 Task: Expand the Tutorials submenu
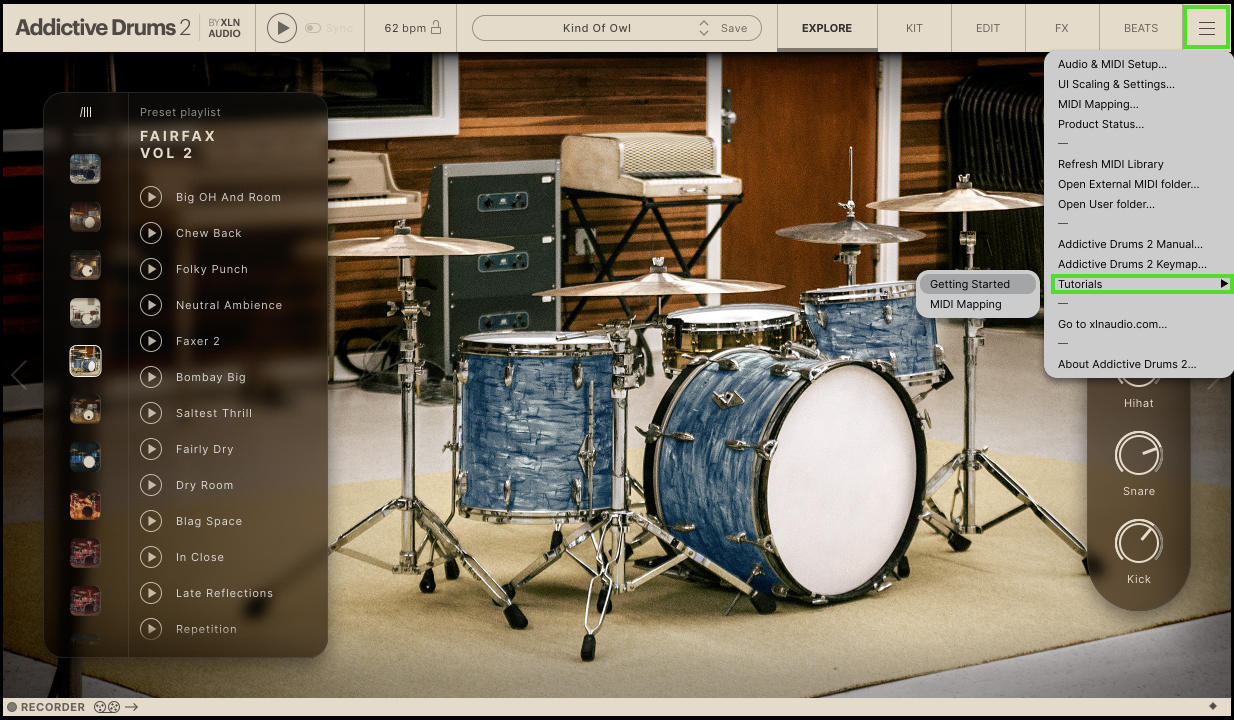pyautogui.click(x=1141, y=284)
